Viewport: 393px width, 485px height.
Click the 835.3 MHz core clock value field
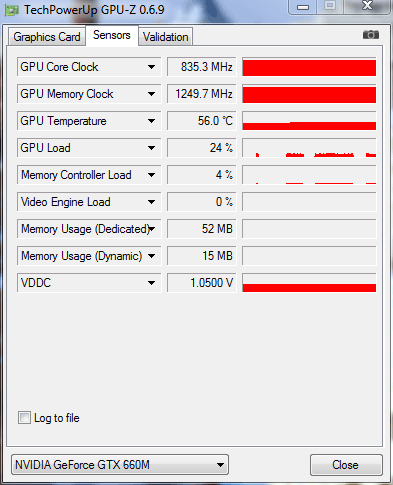[x=202, y=67]
